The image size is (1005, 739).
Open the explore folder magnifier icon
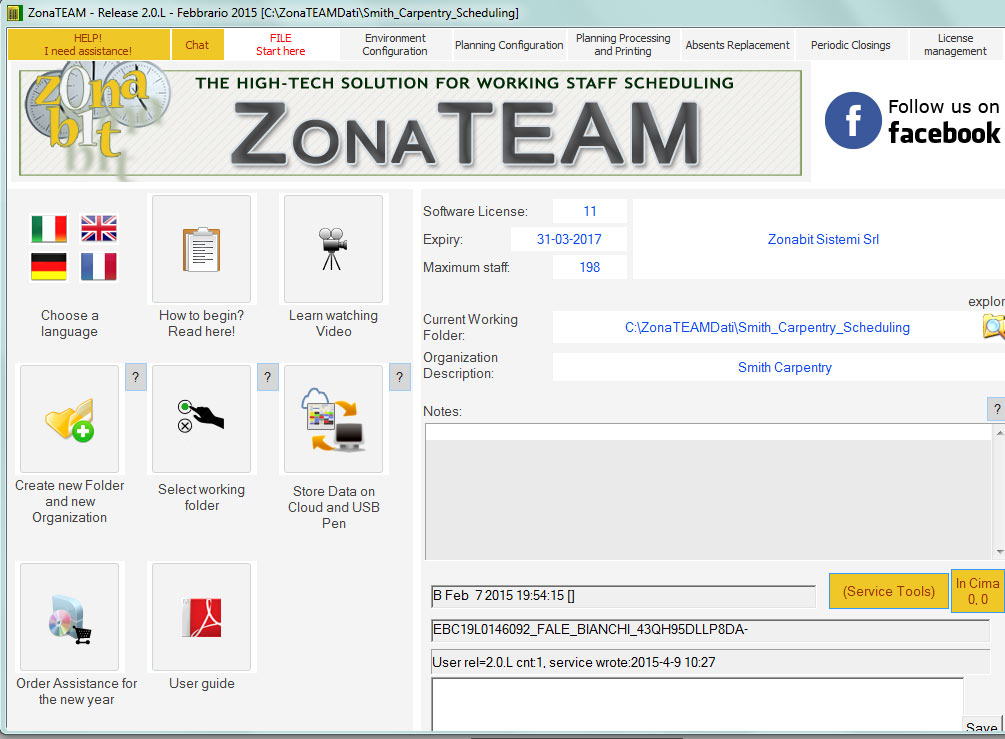(993, 327)
